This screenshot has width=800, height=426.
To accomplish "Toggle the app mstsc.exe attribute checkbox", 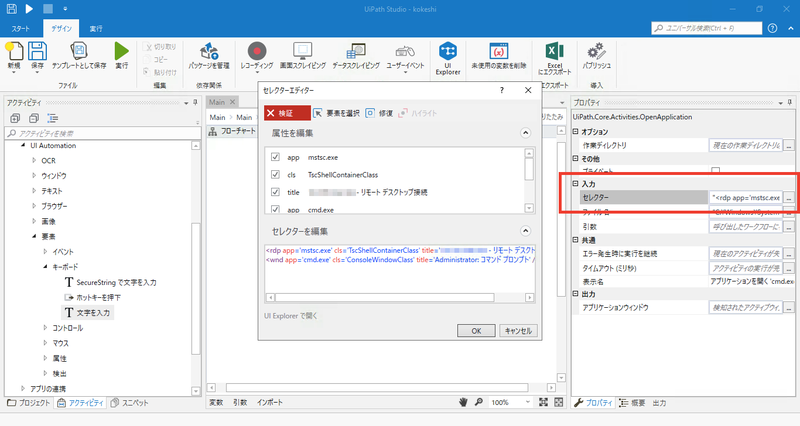I will click(276, 157).
